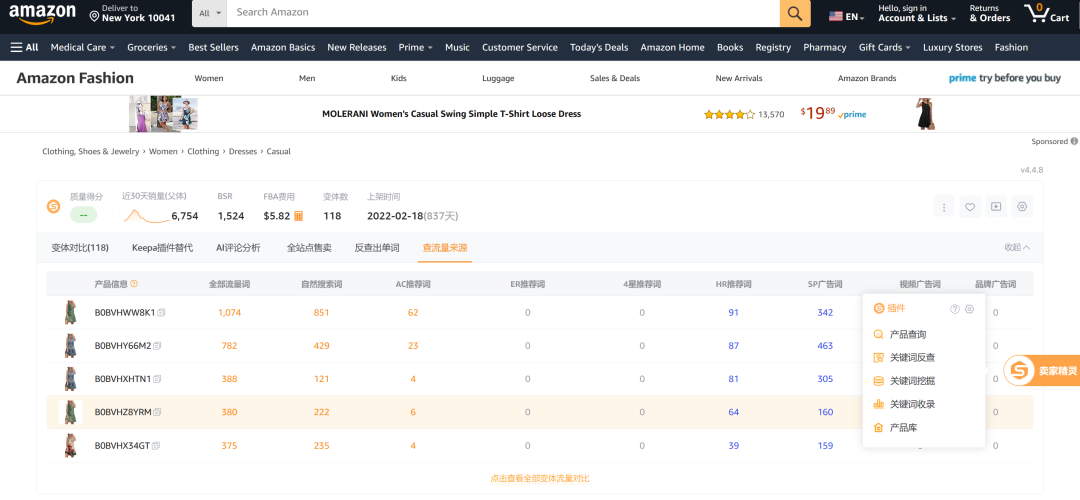Click 点击查看全部变体流量对比 link
This screenshot has height=500, width=1080.
[539, 478]
